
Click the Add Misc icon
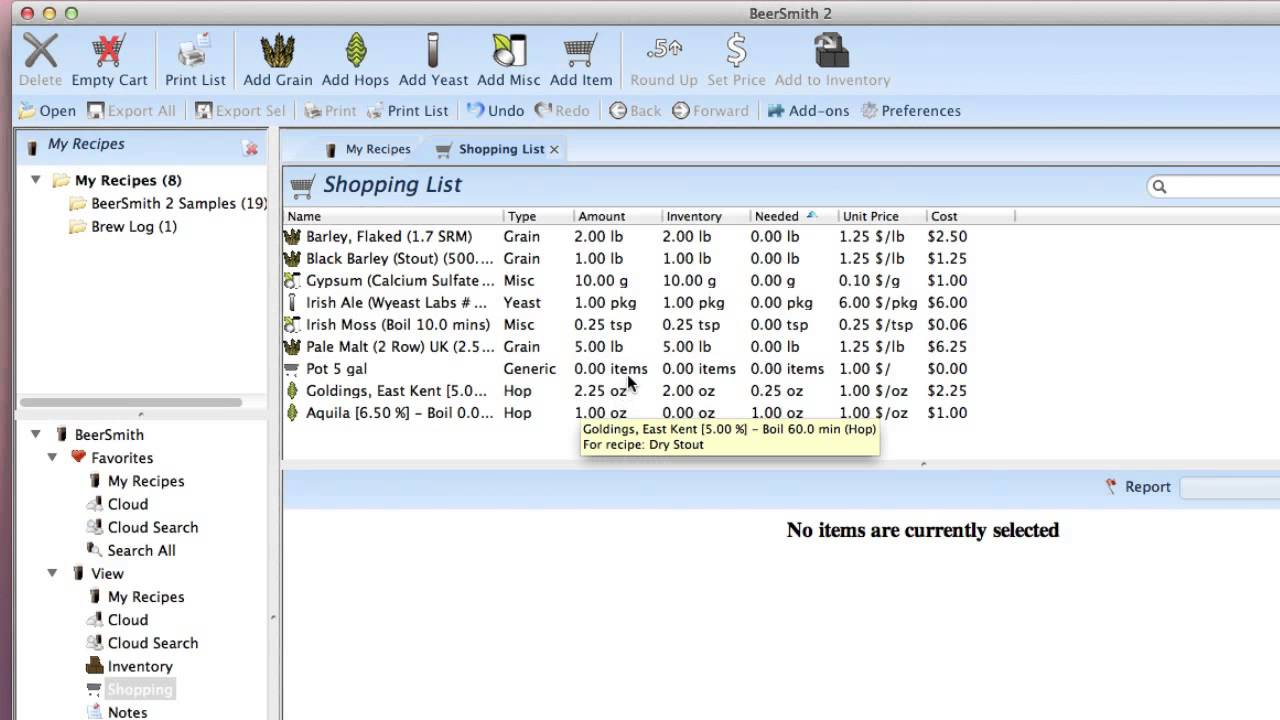pos(510,51)
